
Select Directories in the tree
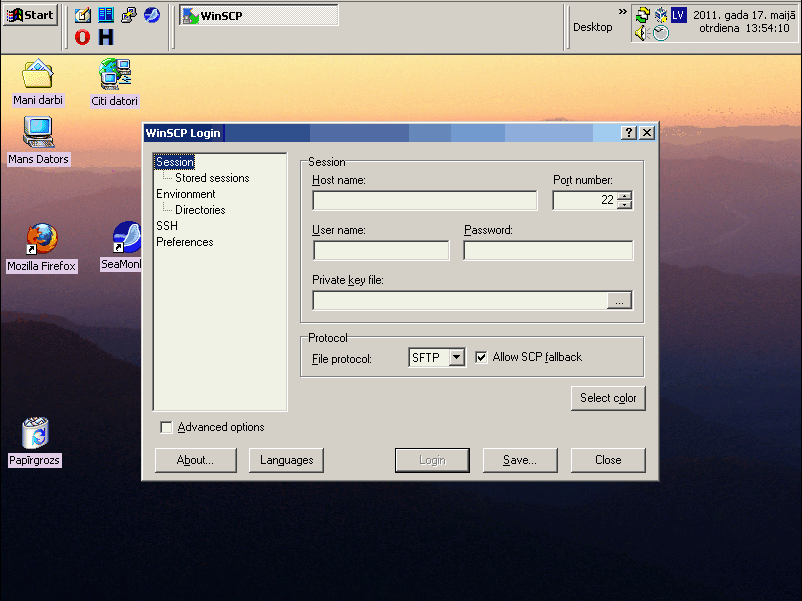pyautogui.click(x=200, y=210)
